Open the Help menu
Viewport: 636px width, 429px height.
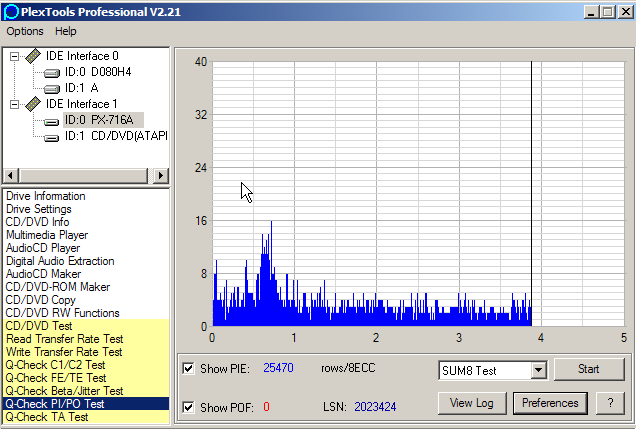[x=66, y=31]
